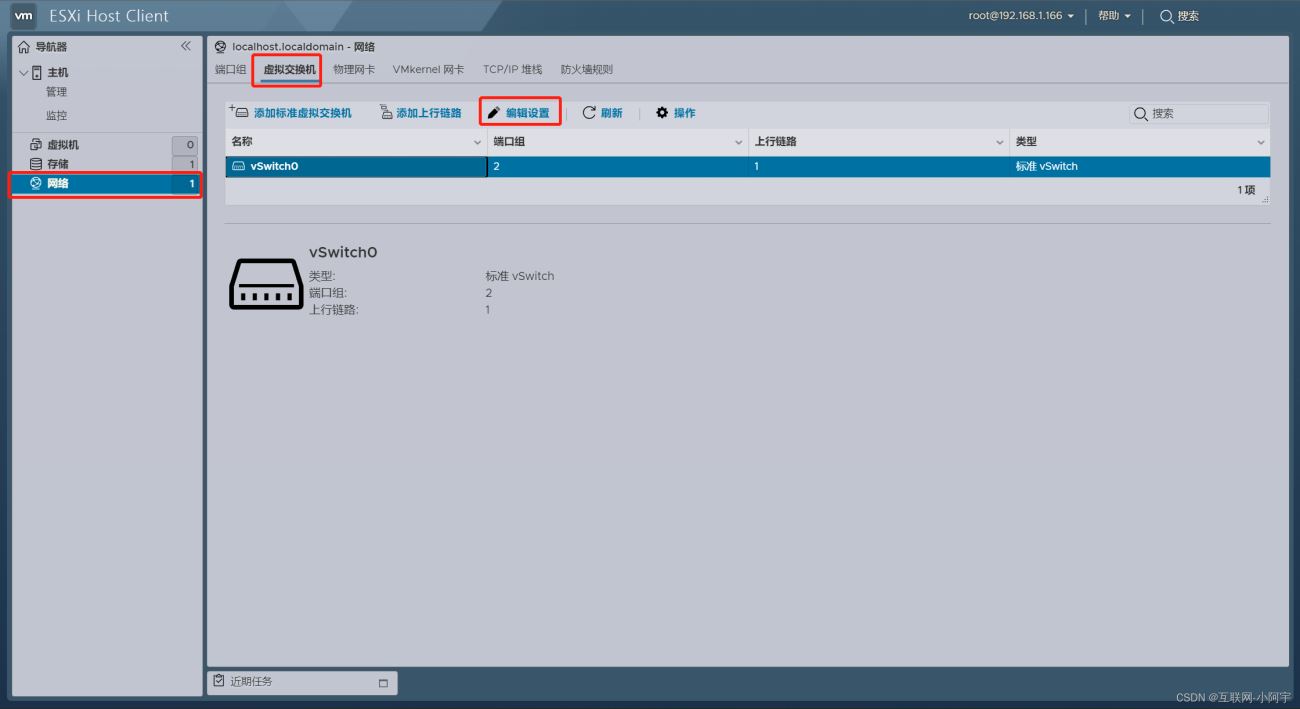Collapse the 主机 tree node chevron
Image resolution: width=1300 pixels, height=709 pixels.
pyautogui.click(x=24, y=72)
